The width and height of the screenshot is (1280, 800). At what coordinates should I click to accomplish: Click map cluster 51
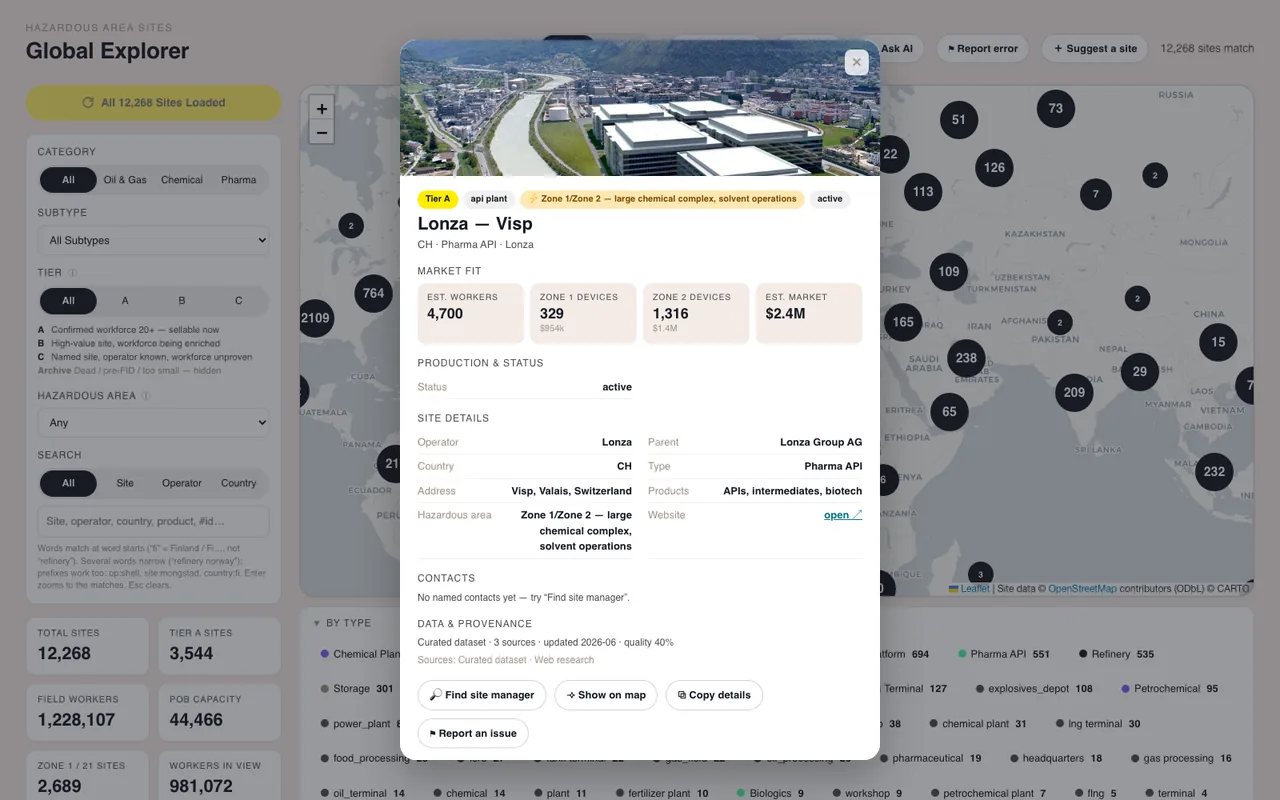959,119
